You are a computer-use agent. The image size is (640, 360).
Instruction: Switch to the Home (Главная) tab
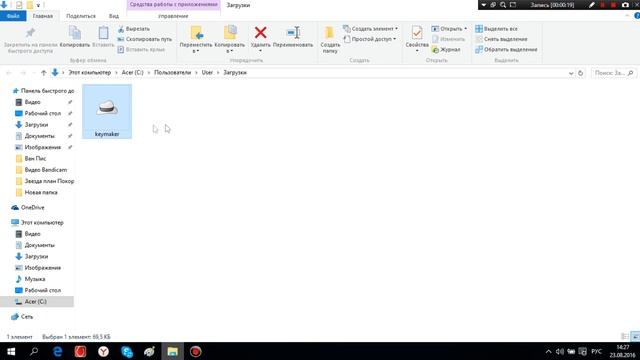(42, 16)
